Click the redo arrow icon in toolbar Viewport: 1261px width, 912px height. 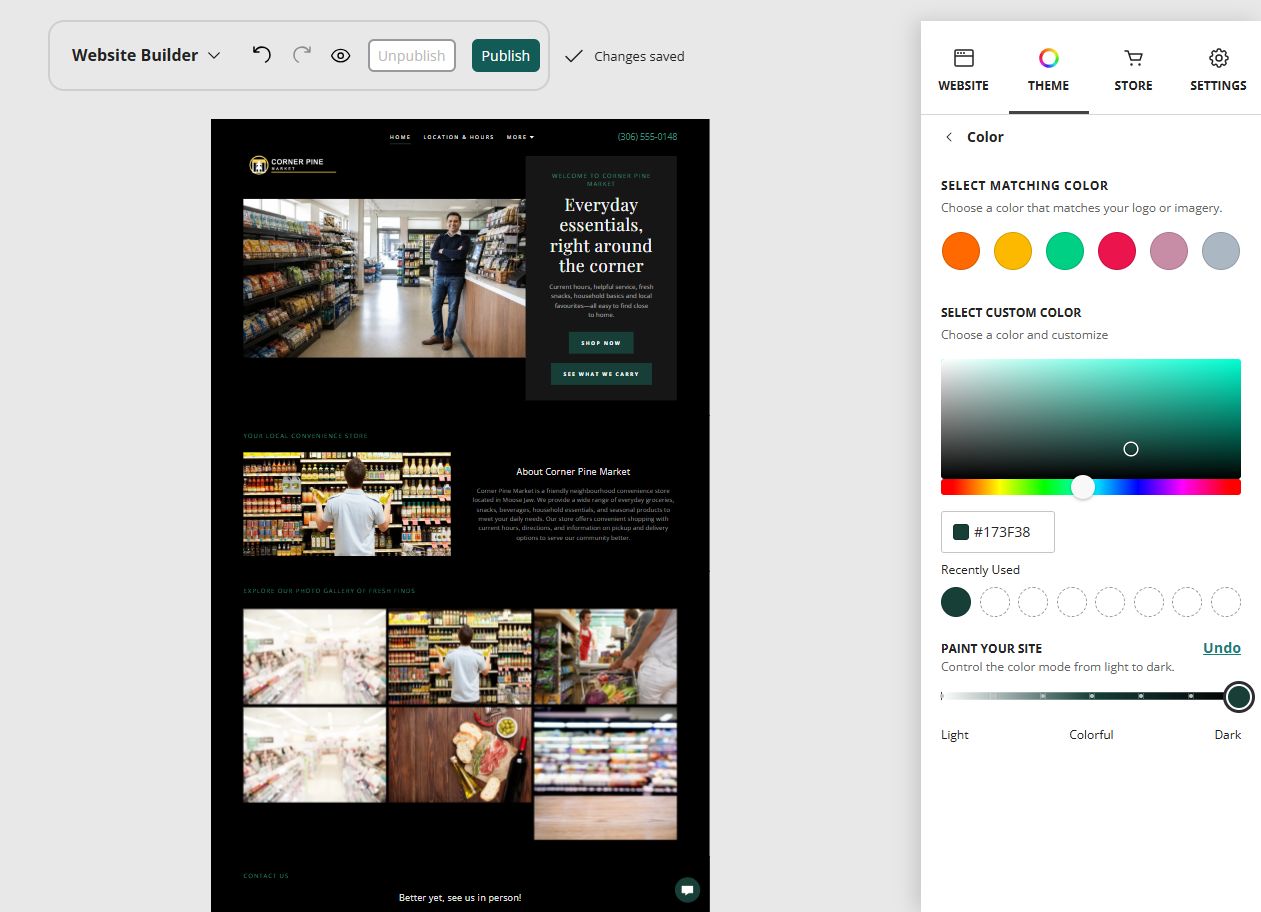coord(302,55)
